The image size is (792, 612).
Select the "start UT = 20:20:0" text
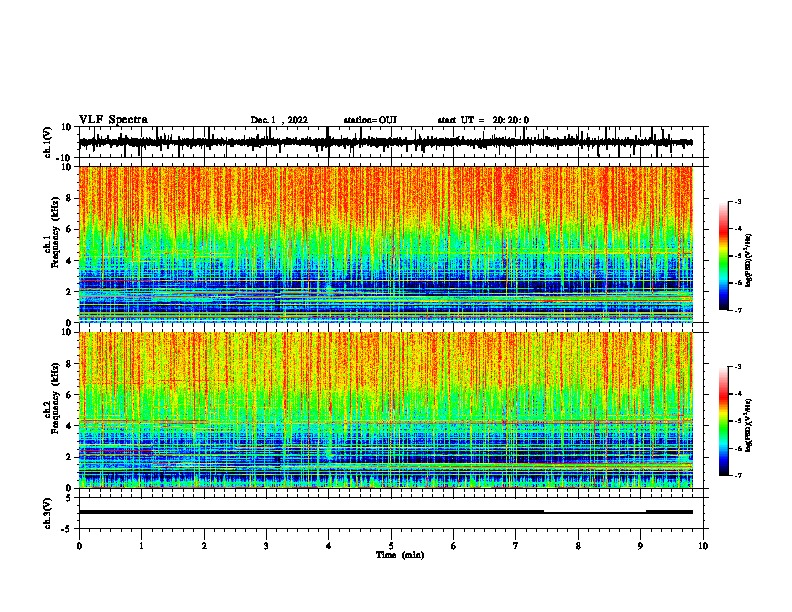pyautogui.click(x=483, y=120)
